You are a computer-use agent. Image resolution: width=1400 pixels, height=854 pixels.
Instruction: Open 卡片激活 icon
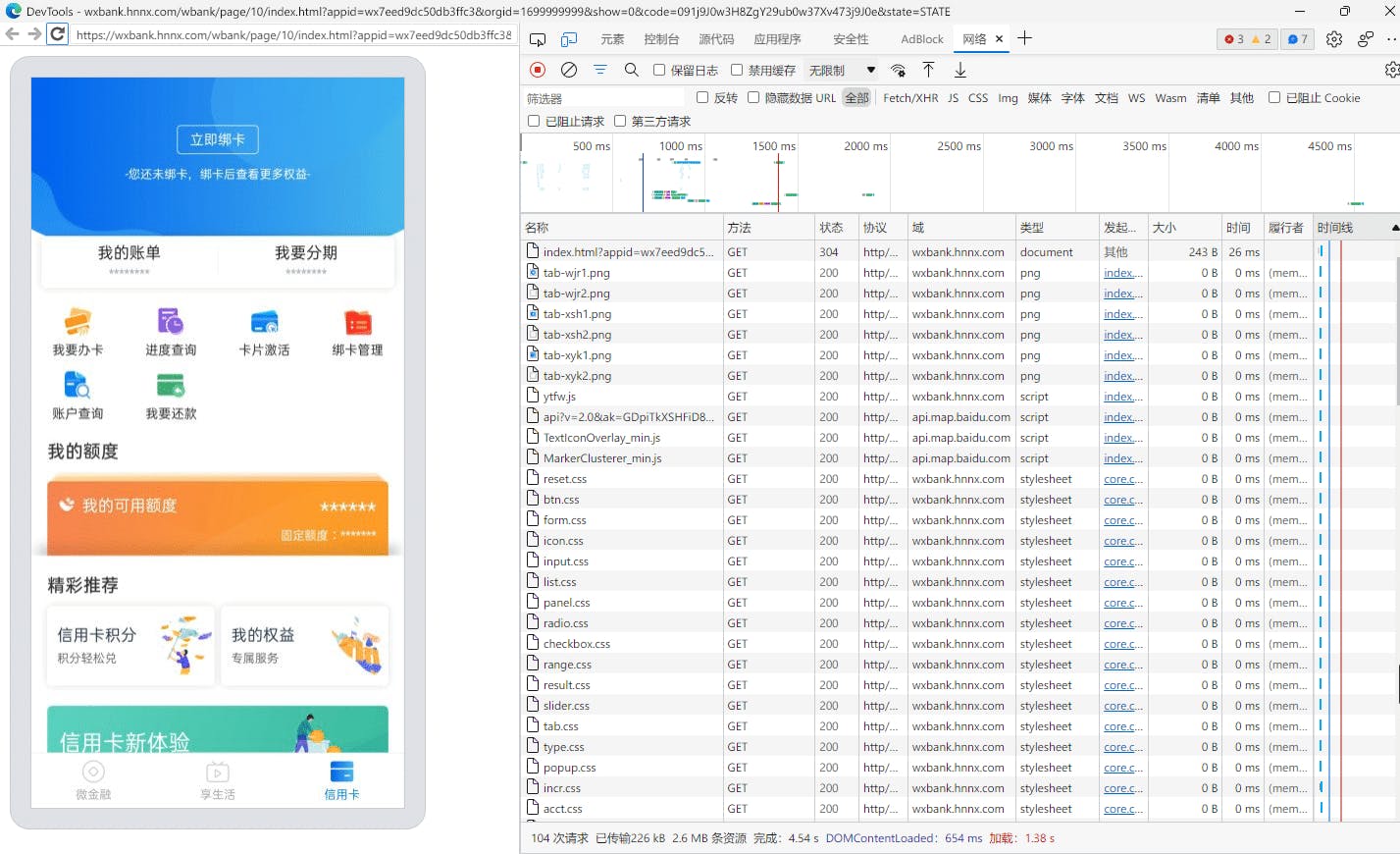click(x=264, y=333)
